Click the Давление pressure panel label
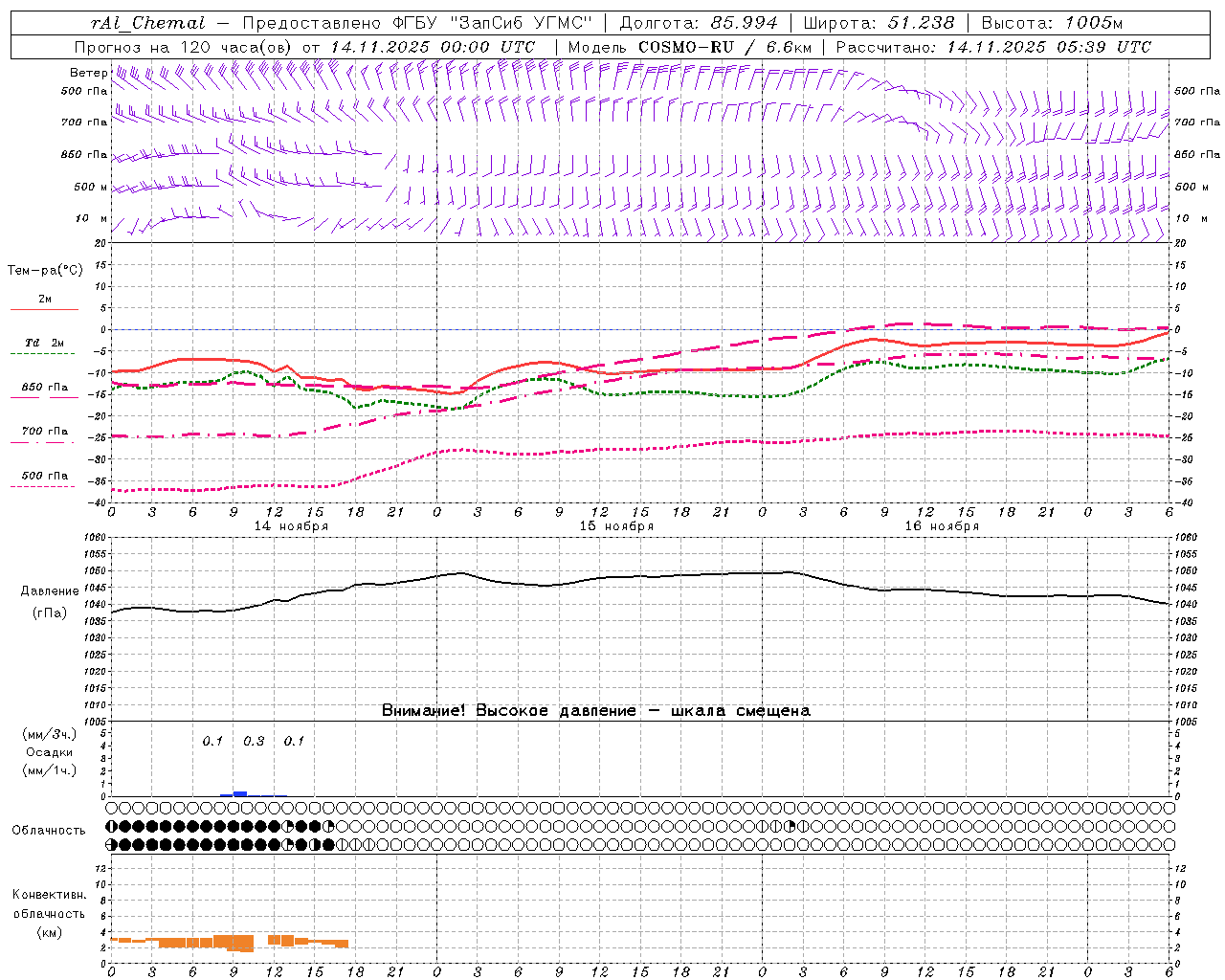The width and height of the screenshot is (1225, 980). pos(50,591)
